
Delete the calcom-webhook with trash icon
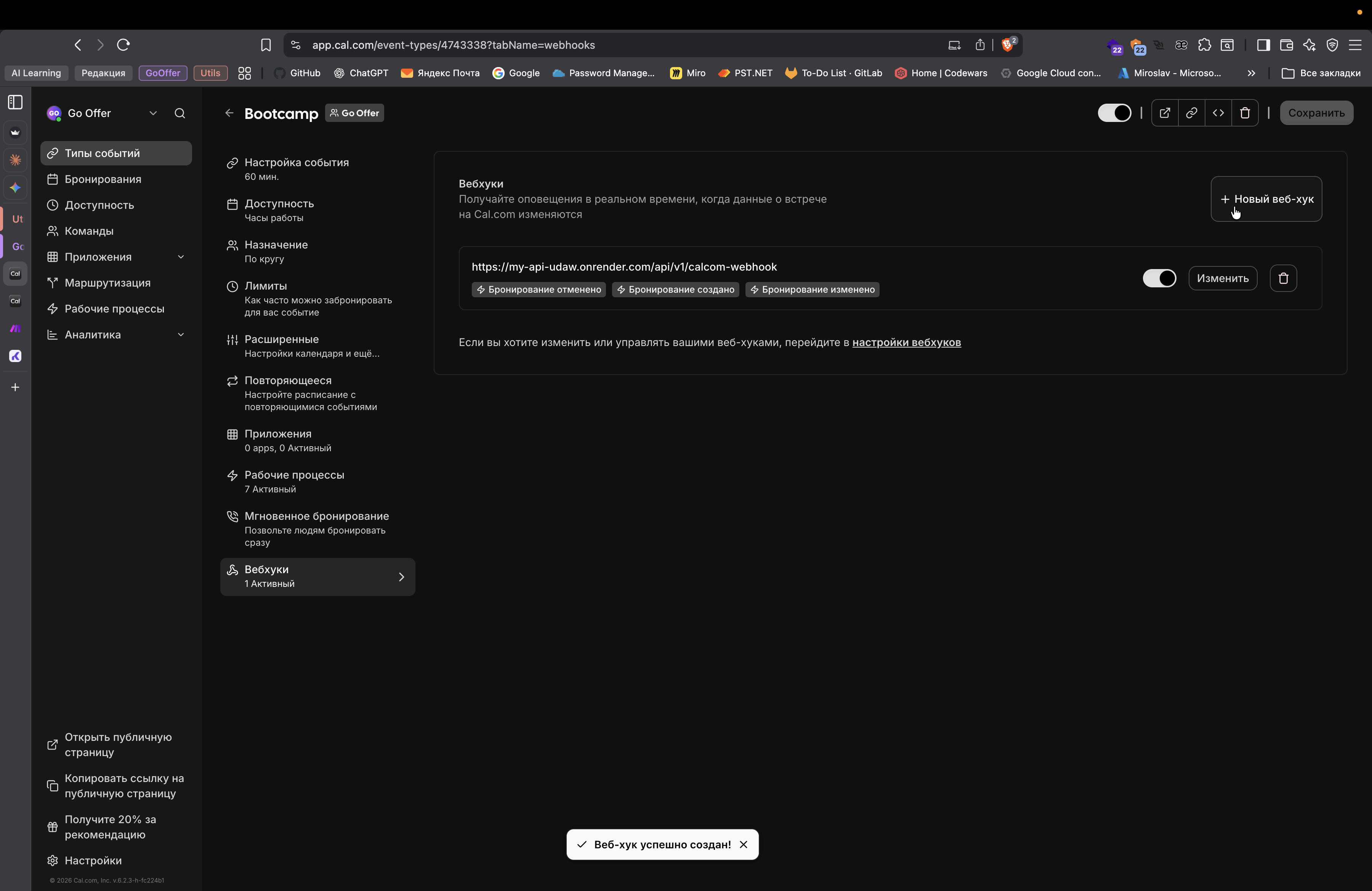tap(1283, 278)
